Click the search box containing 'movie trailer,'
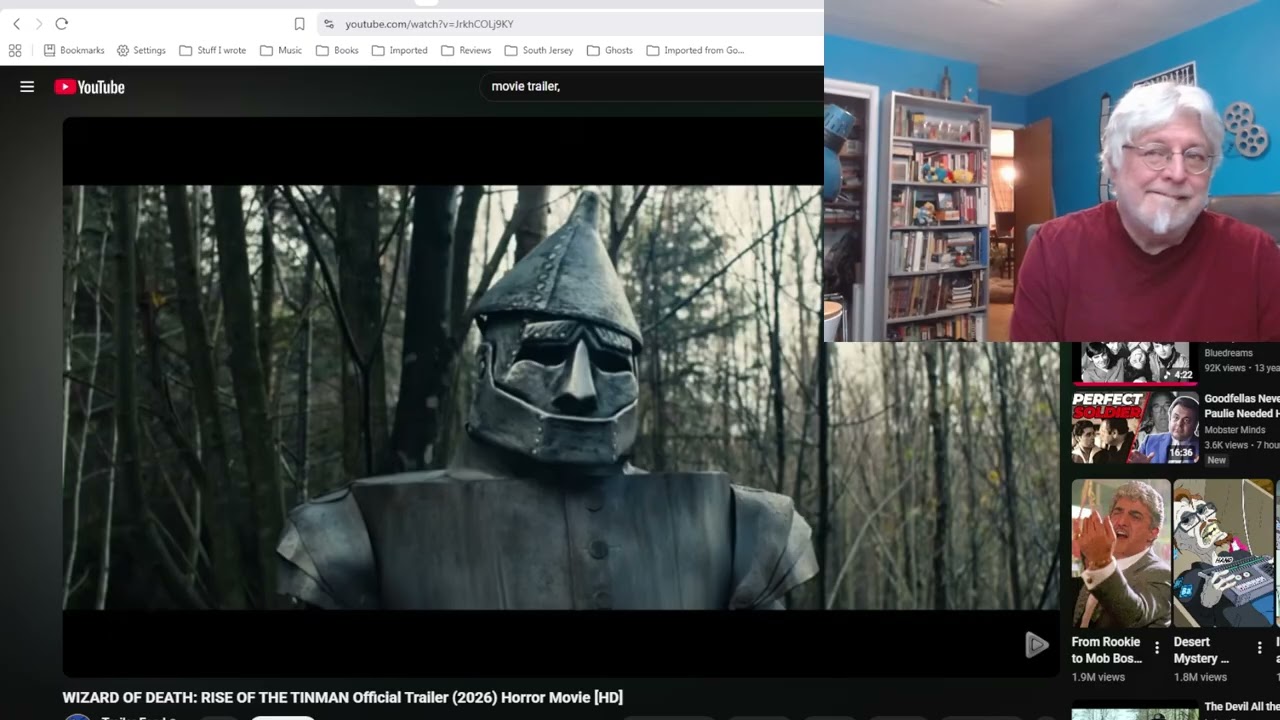This screenshot has height=720, width=1280. (x=650, y=87)
